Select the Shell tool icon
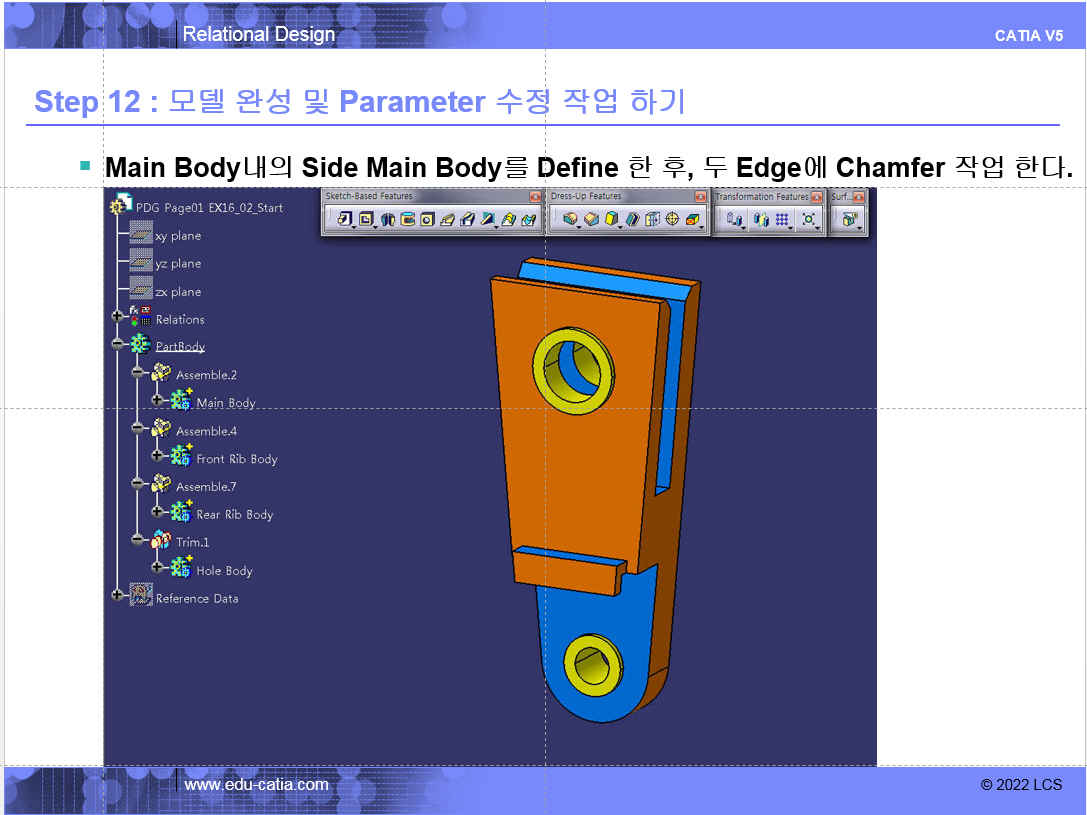 632,219
